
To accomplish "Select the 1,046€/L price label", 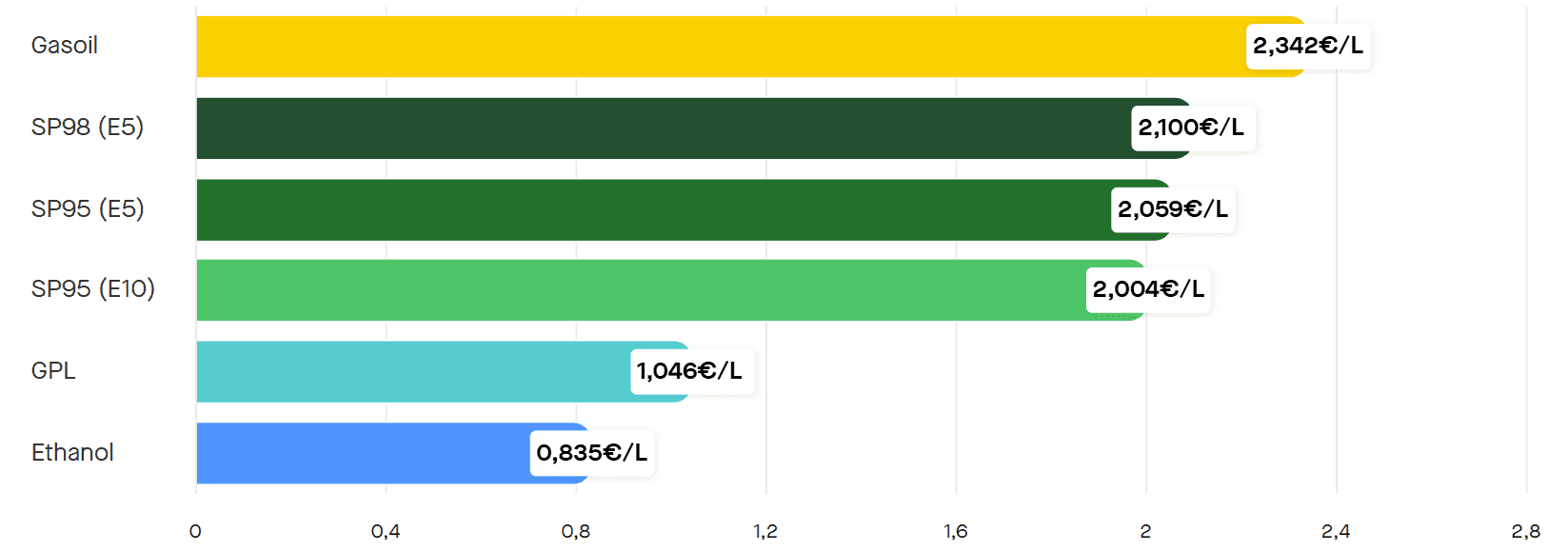I will tap(690, 371).
